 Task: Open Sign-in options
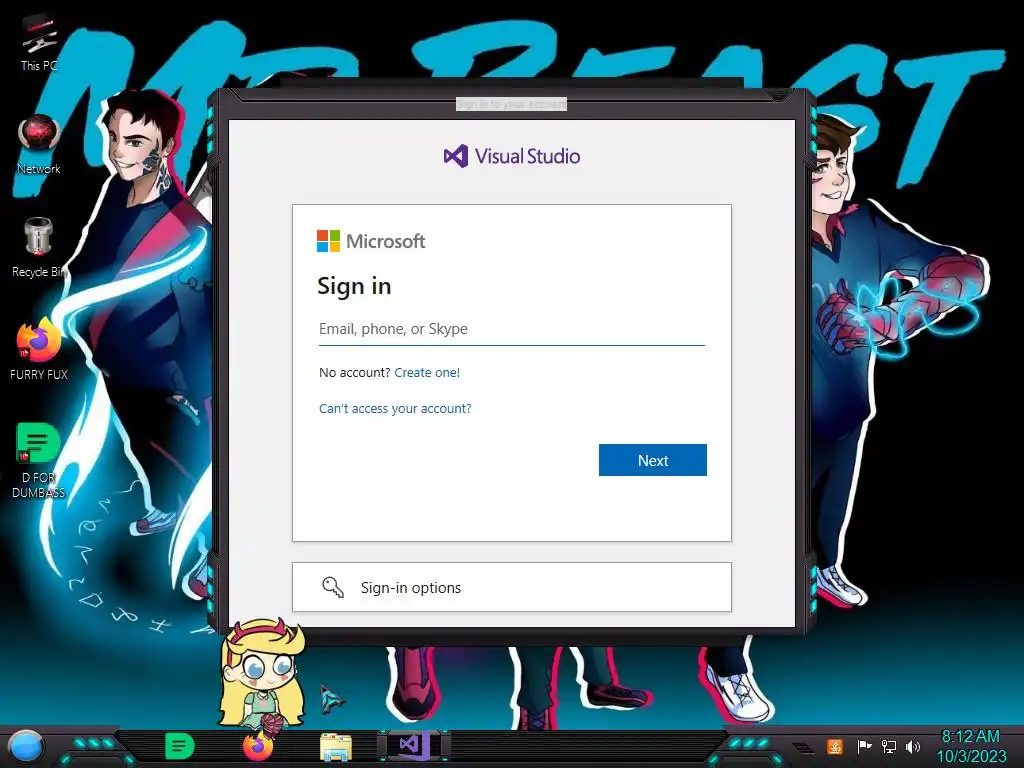tap(511, 587)
